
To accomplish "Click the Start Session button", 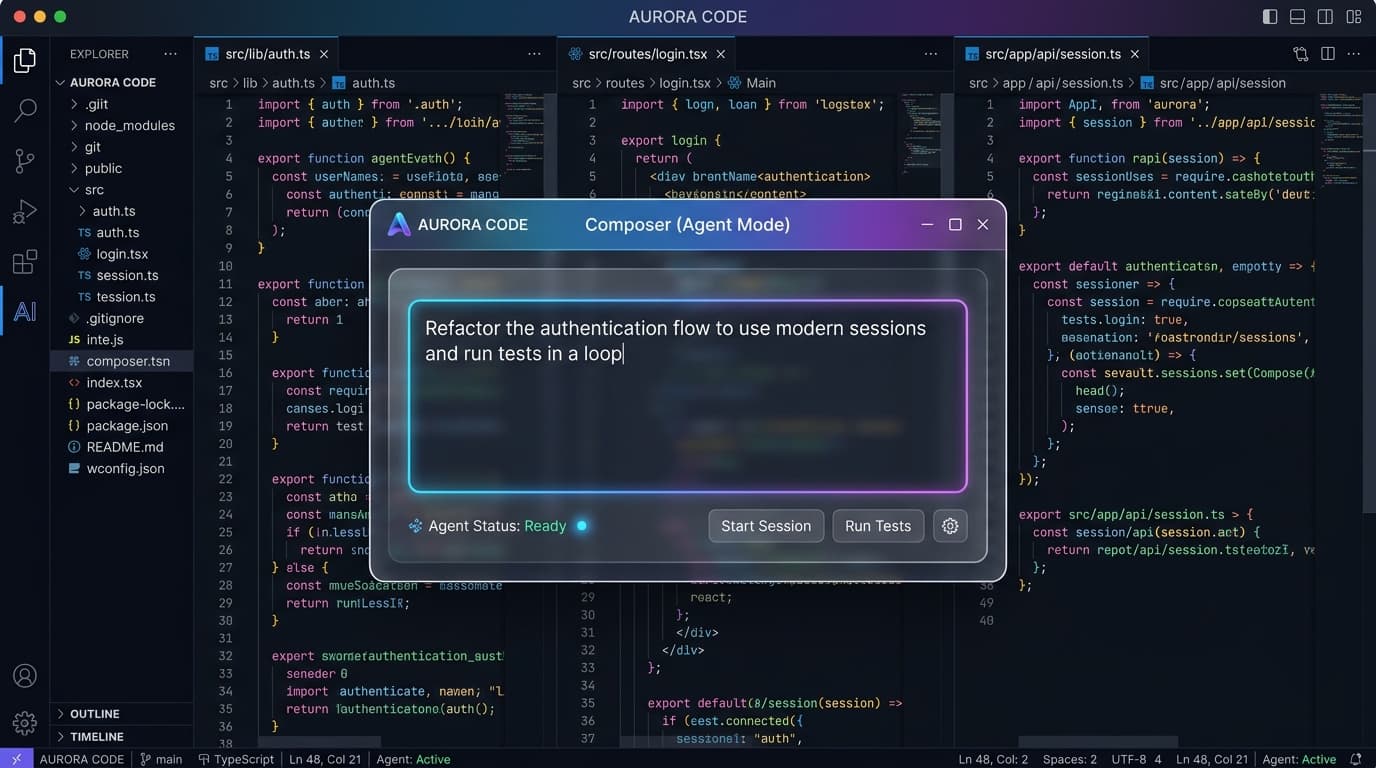I will (766, 526).
